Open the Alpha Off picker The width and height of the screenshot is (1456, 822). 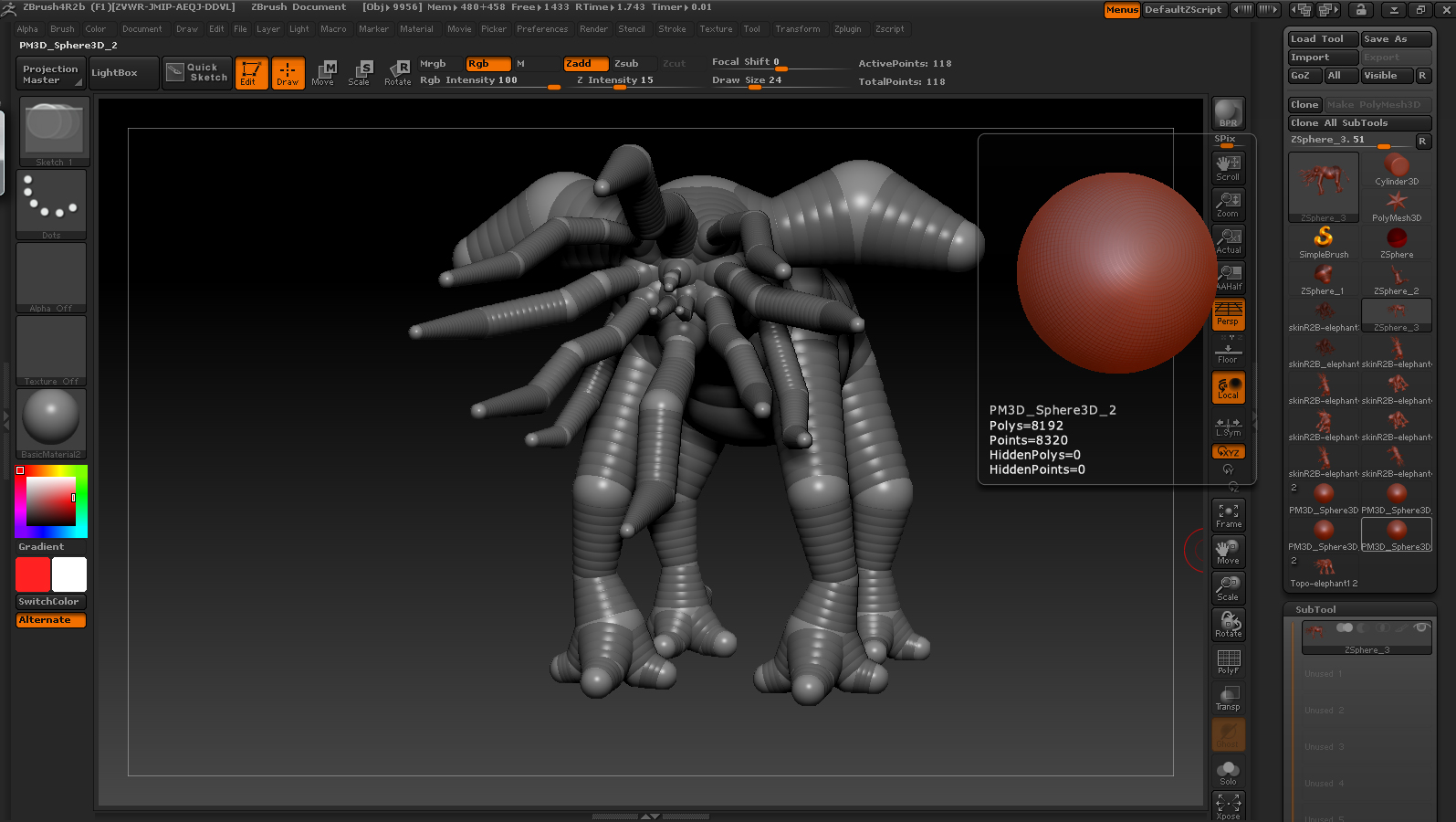51,278
